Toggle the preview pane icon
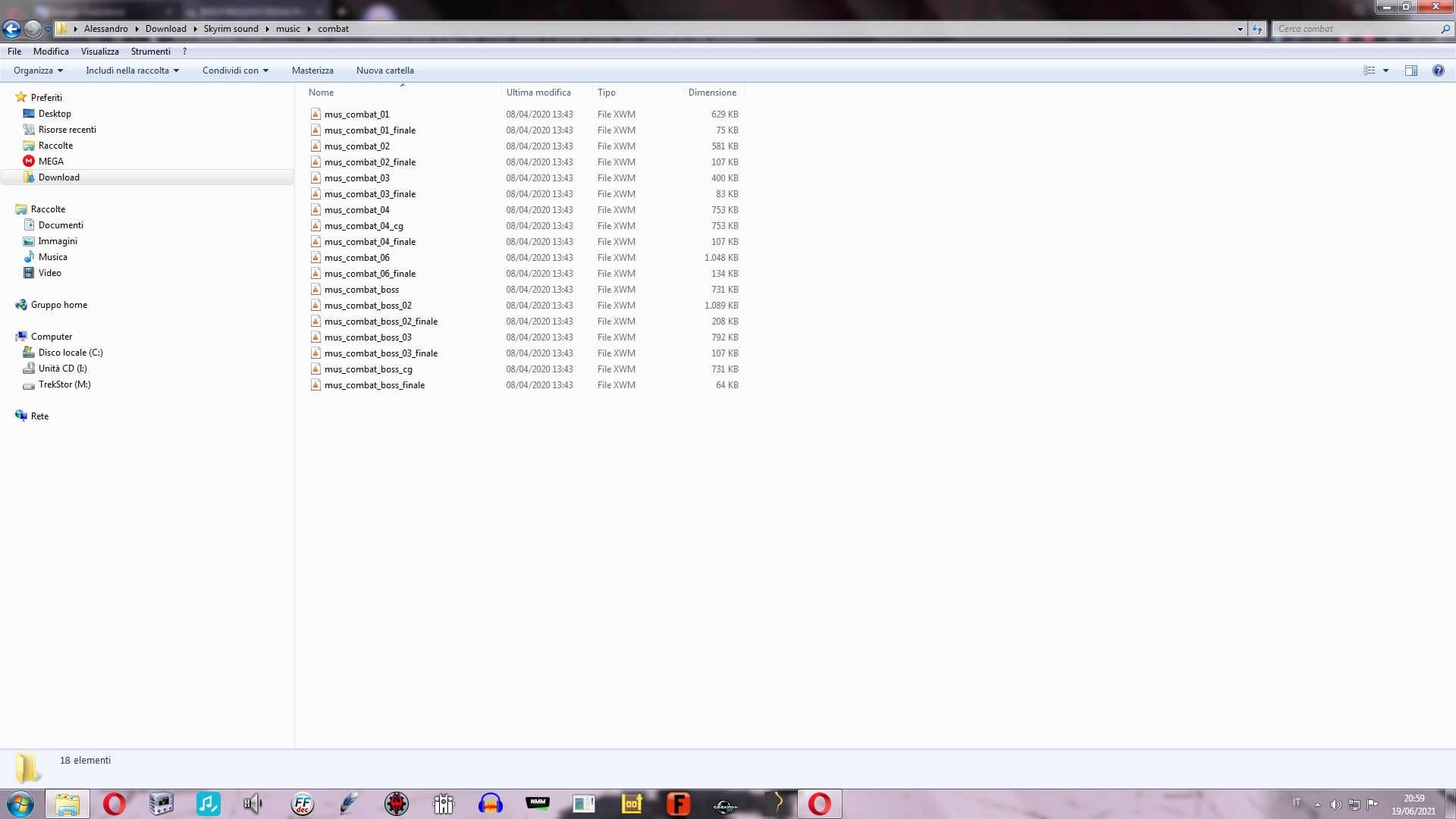 point(1410,71)
